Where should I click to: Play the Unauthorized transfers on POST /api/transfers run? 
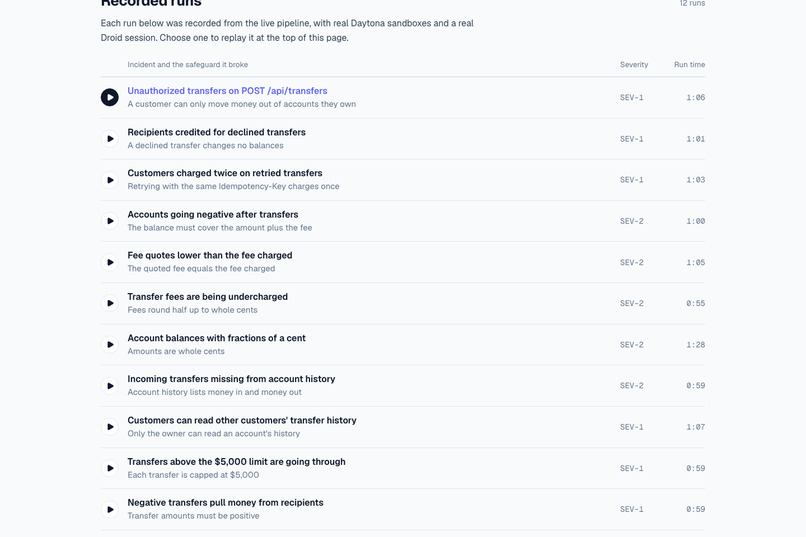[109, 97]
